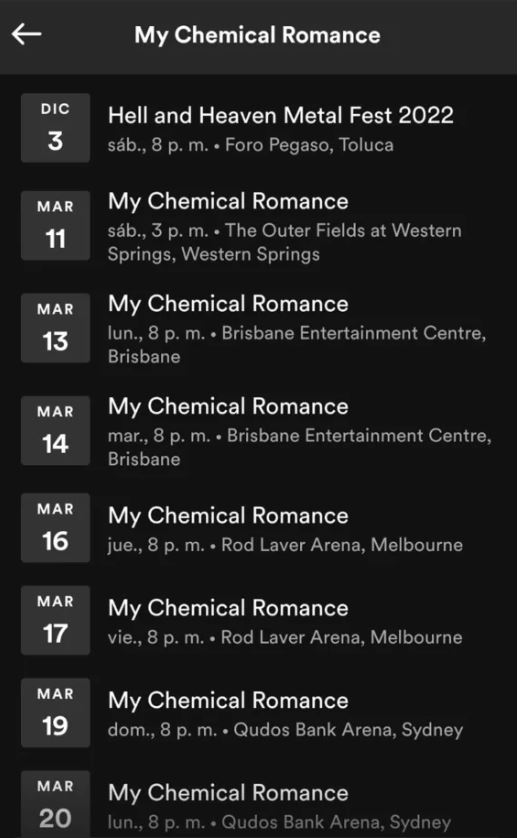The height and width of the screenshot is (838, 518).
Task: Open Monday Qudos Bank Arena Sydney concert
Action: click(259, 804)
